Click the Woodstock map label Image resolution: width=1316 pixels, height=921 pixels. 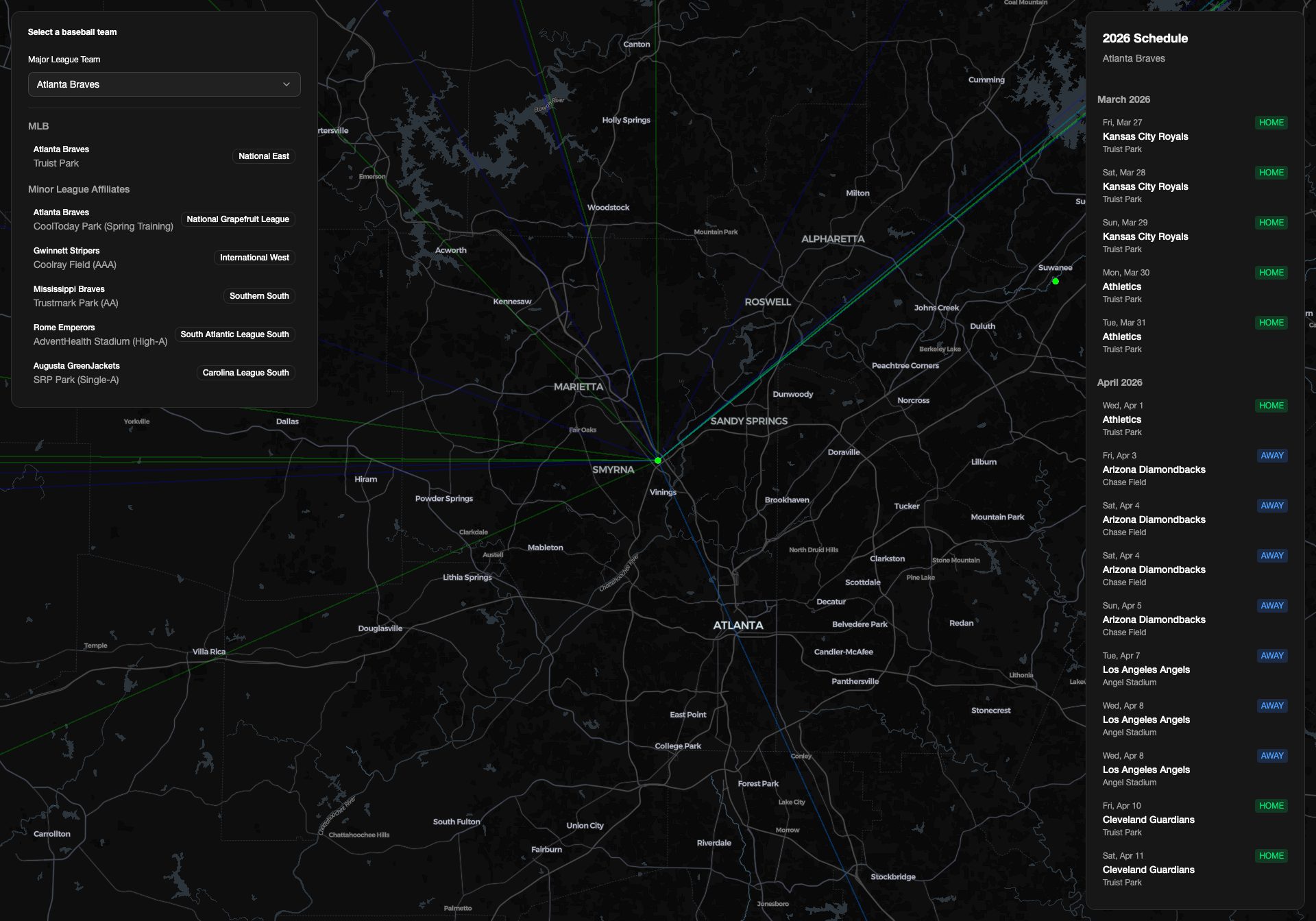pos(608,208)
